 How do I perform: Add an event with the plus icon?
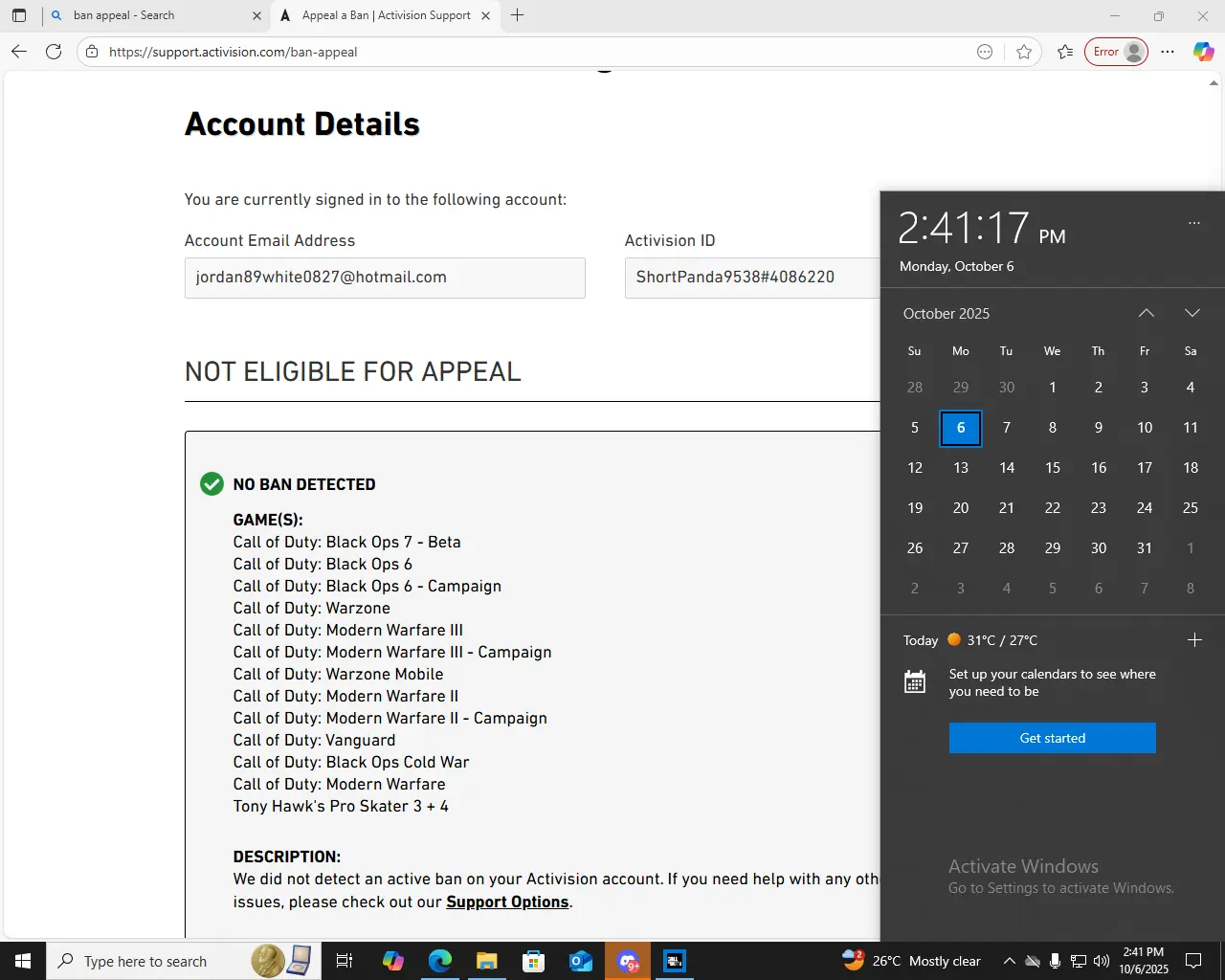pos(1194,640)
